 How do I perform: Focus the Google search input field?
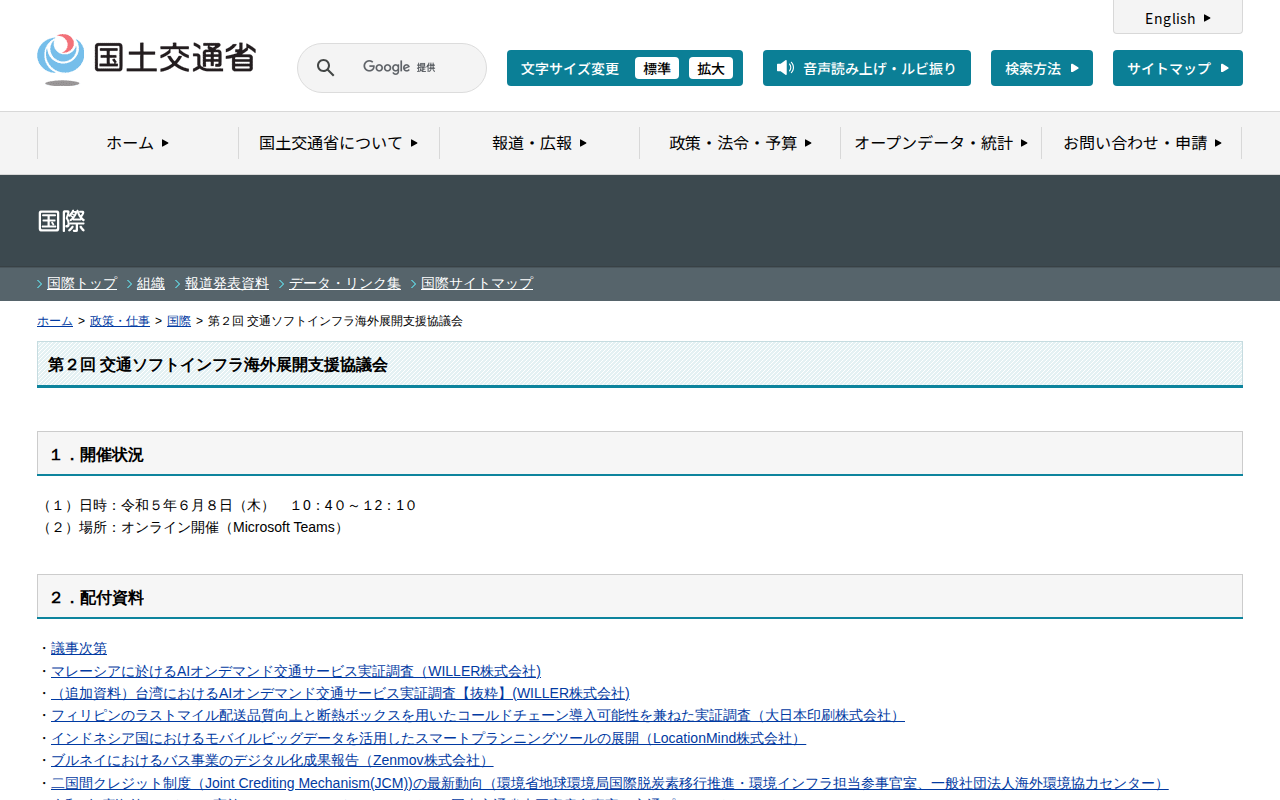coord(410,68)
